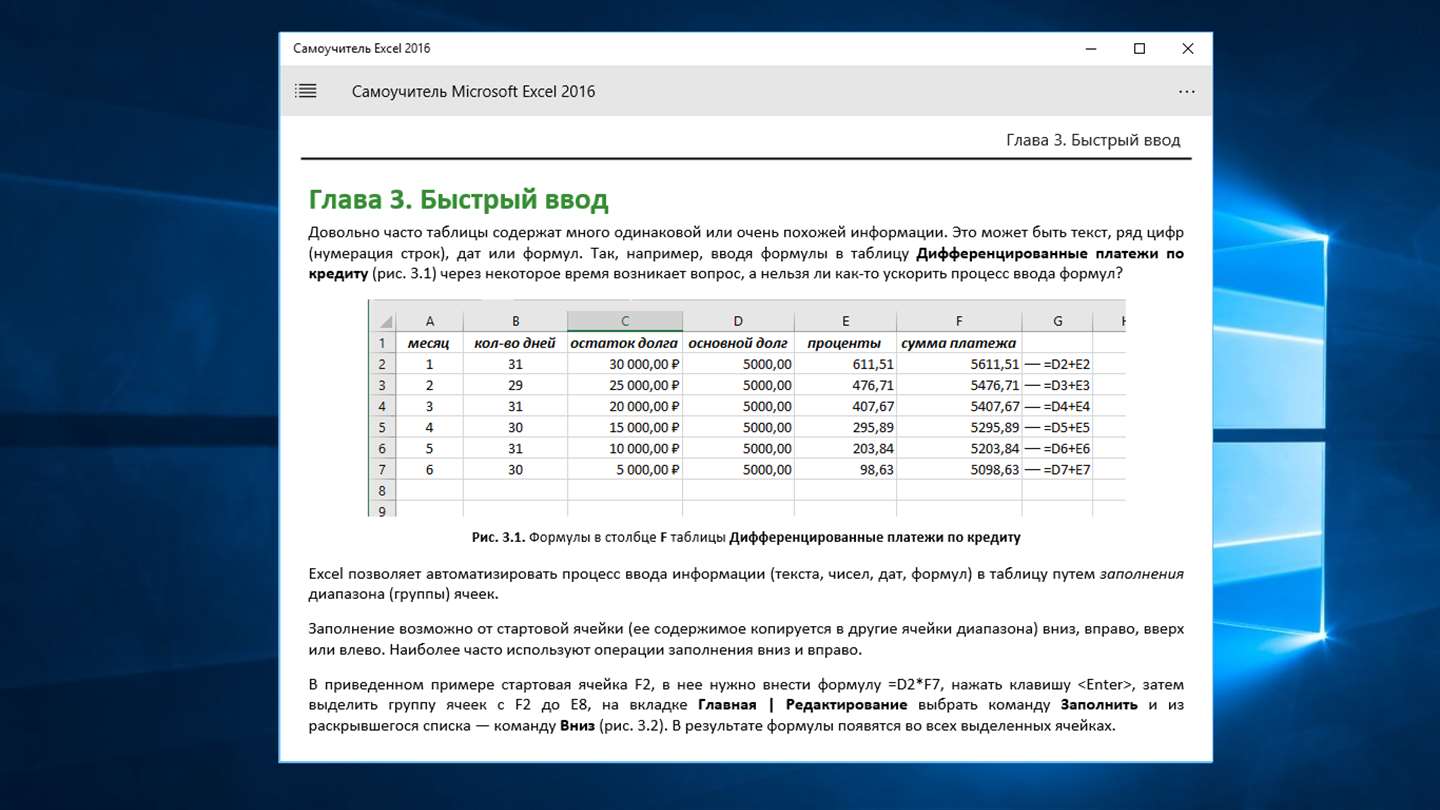Click the green heading "Глава 3. Быстрый ввод"
1440x810 pixels.
458,199
